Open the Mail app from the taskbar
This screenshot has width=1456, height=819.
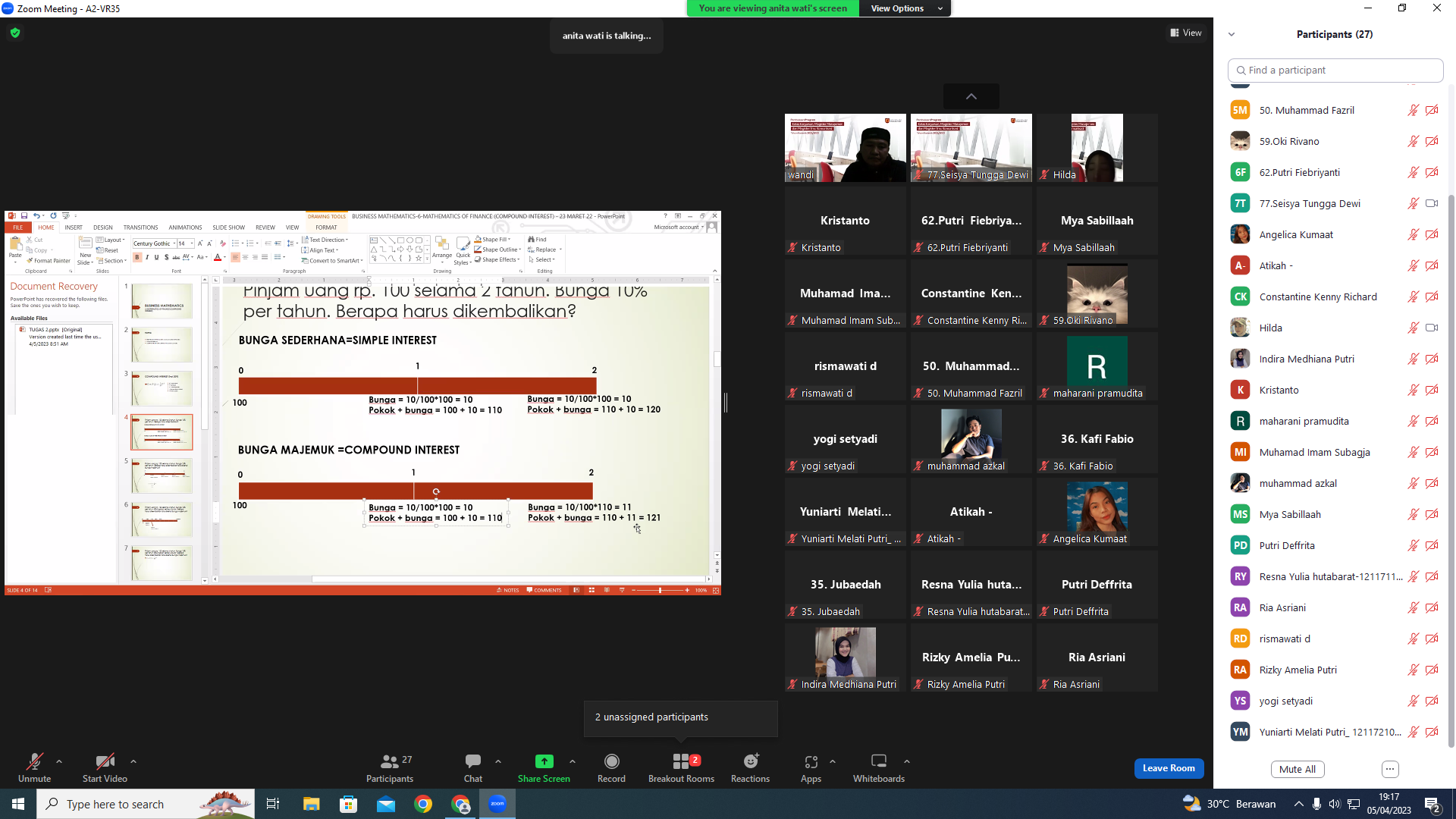click(386, 804)
